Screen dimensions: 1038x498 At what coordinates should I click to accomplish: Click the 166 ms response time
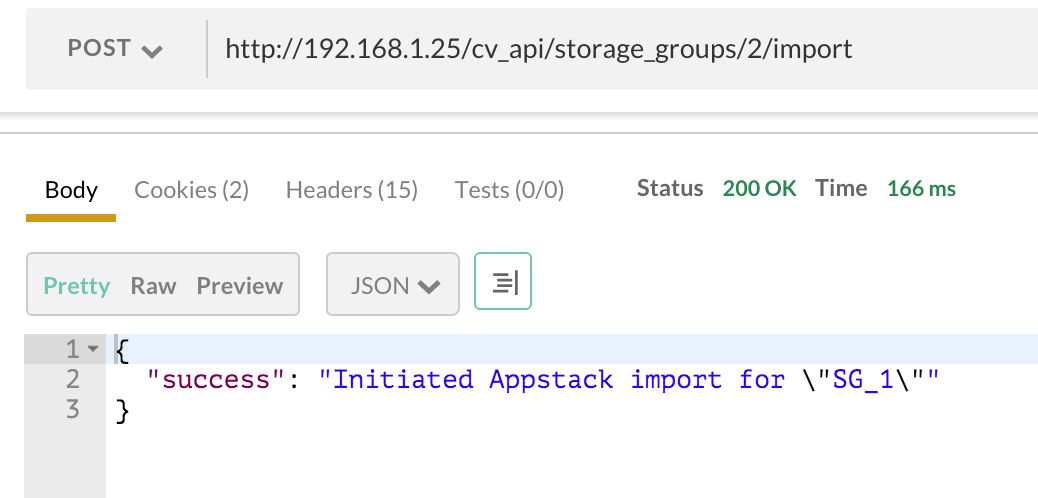pos(921,189)
